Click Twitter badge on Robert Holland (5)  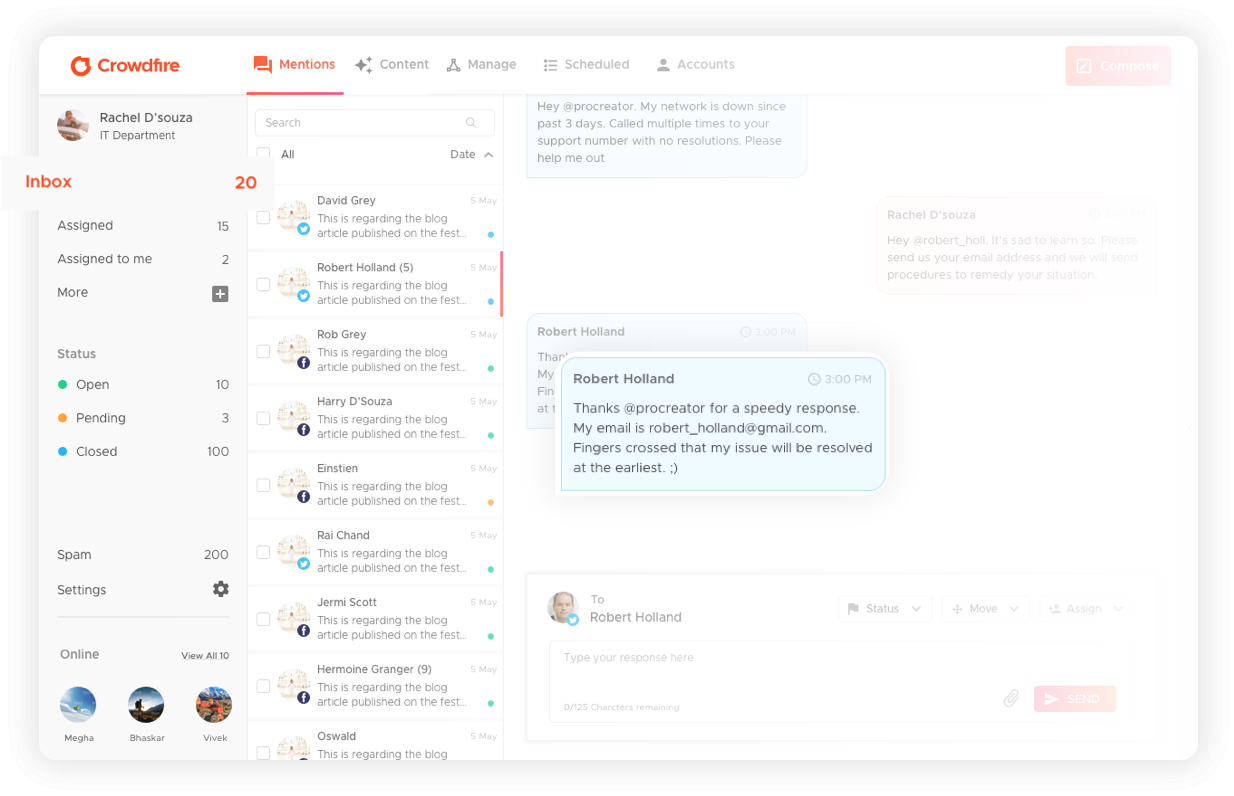coord(303,296)
